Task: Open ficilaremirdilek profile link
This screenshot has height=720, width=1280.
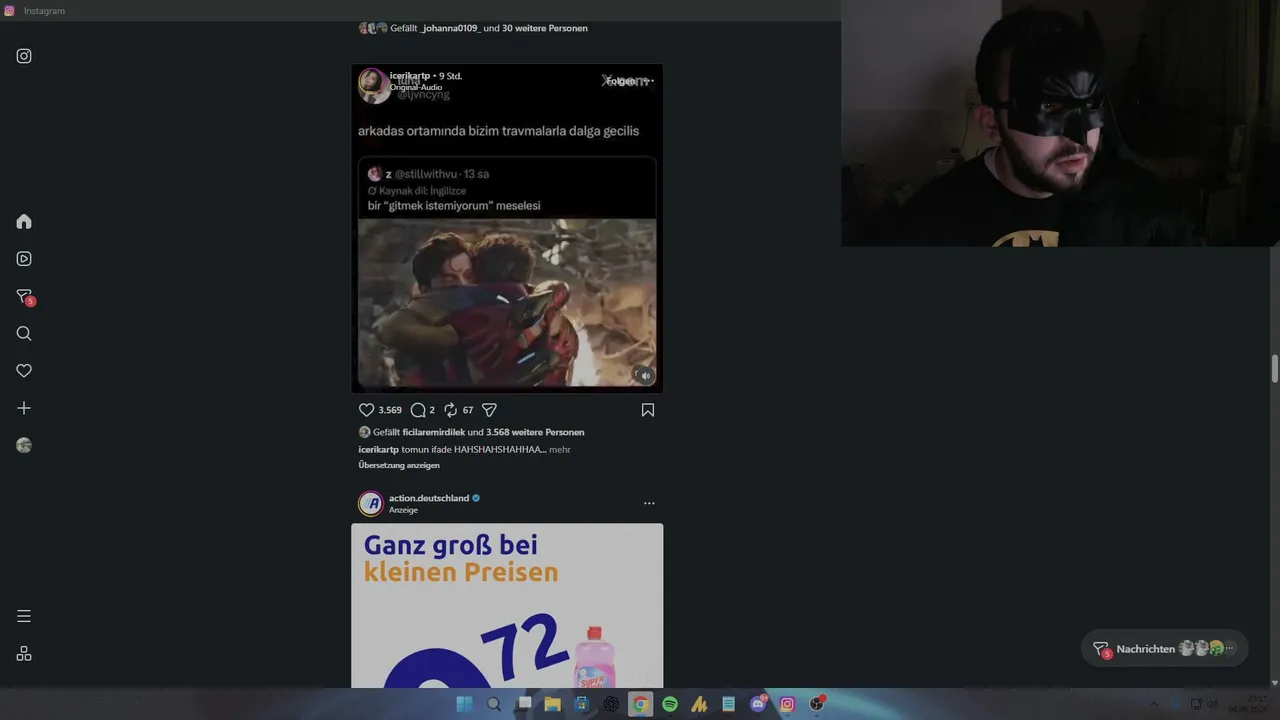Action: point(433,432)
